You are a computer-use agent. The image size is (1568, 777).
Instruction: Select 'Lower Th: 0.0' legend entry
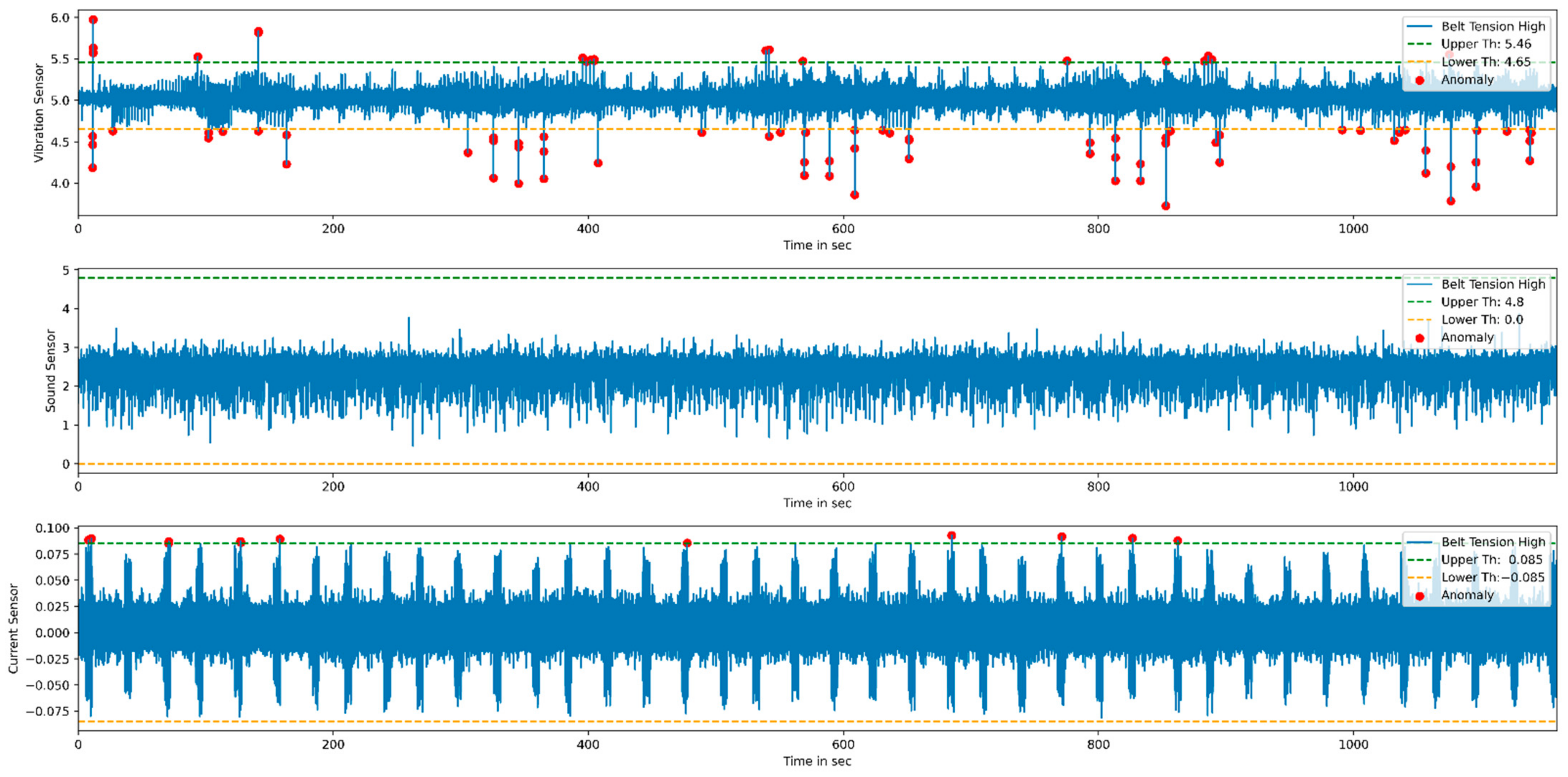[x=1481, y=320]
